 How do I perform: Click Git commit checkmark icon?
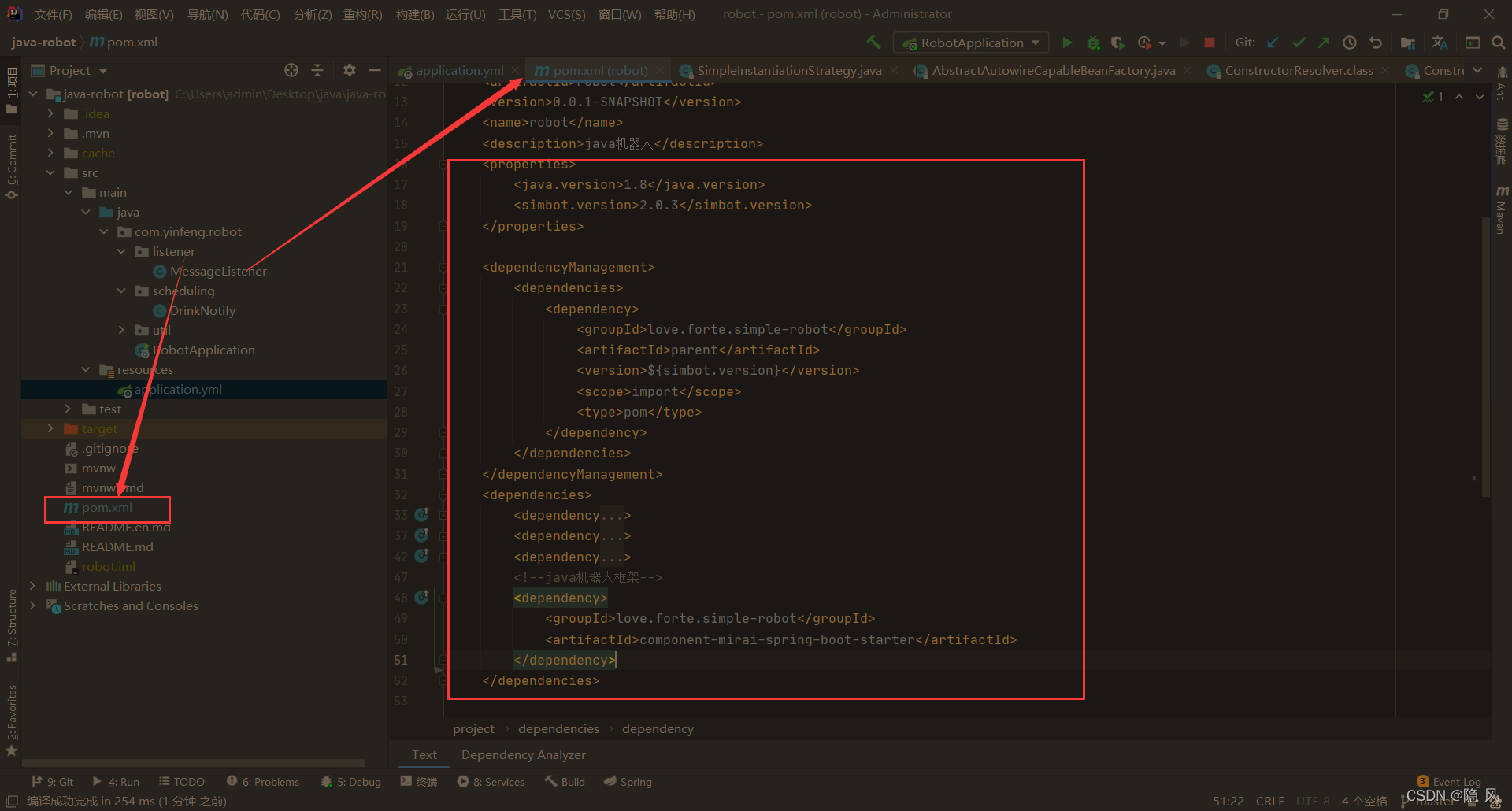pos(1299,43)
